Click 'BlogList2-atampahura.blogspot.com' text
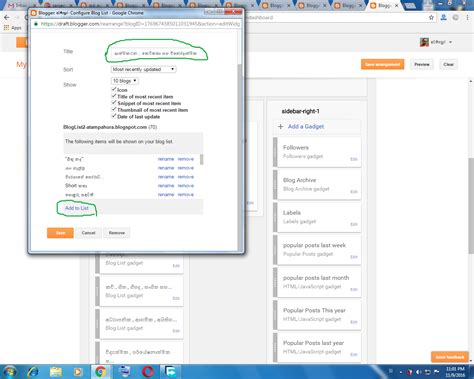This screenshot has width=474, height=379. pyautogui.click(x=105, y=127)
